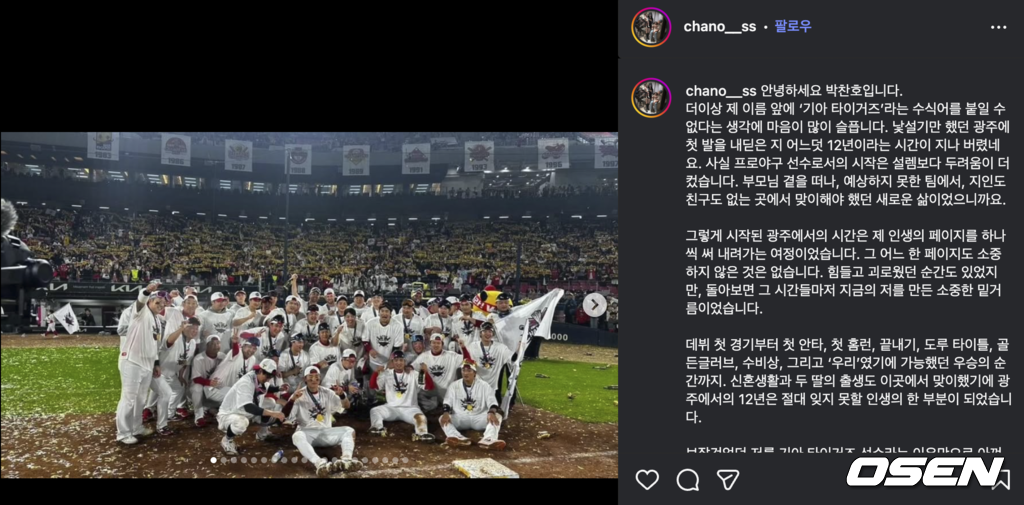Open more options three-dot menu
The width and height of the screenshot is (1024, 505).
[x=999, y=27]
